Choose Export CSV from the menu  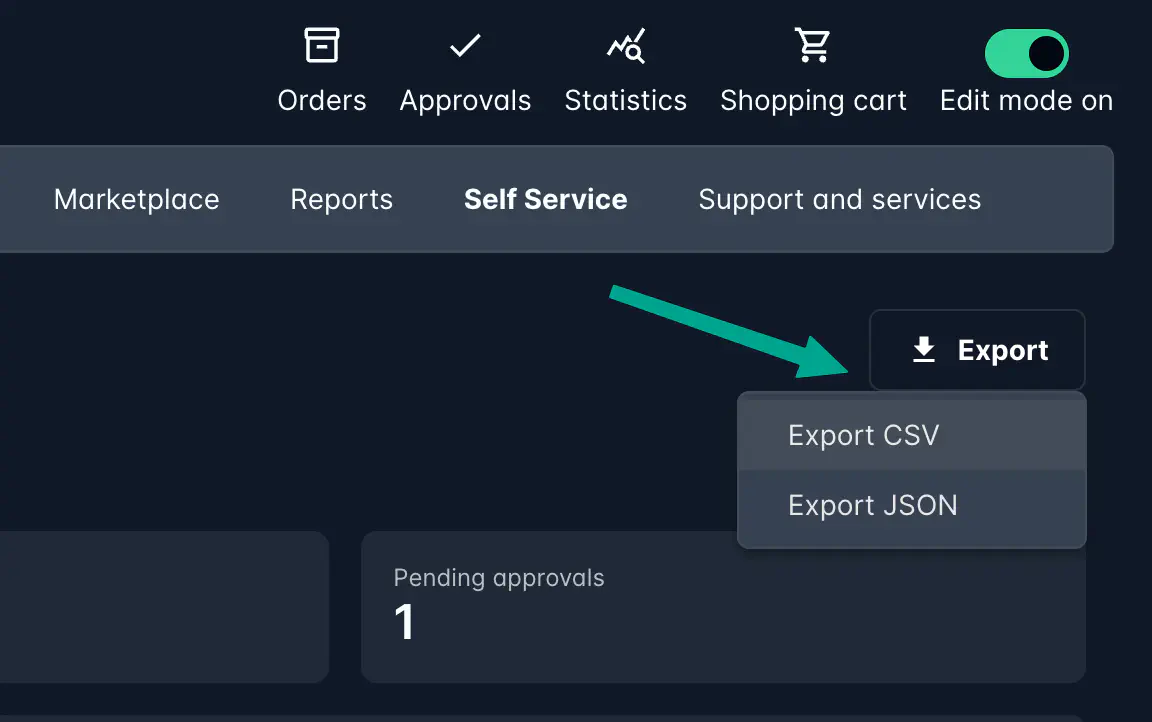[864, 436]
